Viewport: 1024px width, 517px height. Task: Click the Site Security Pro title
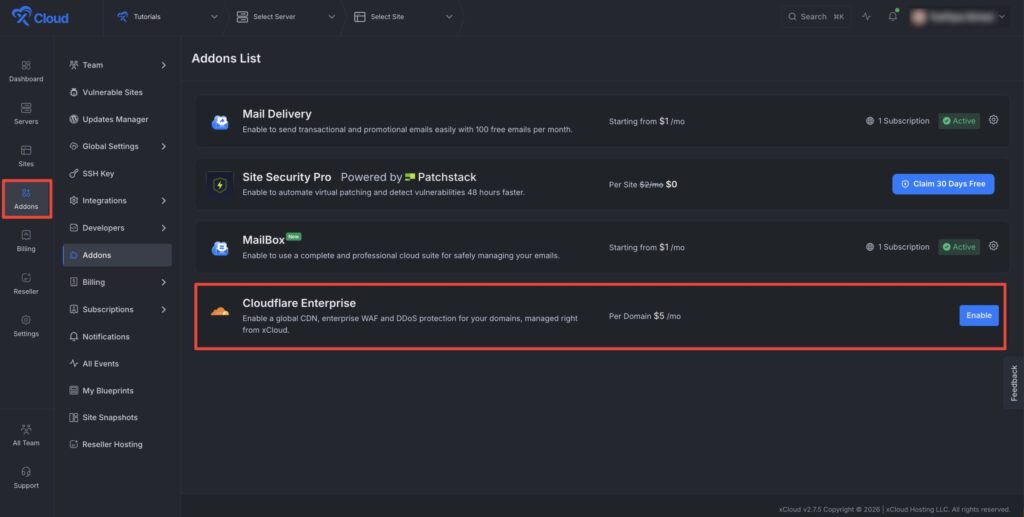click(287, 177)
